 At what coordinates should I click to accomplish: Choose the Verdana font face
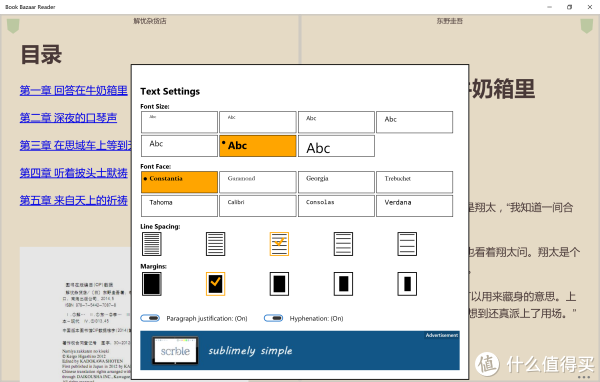(x=414, y=206)
